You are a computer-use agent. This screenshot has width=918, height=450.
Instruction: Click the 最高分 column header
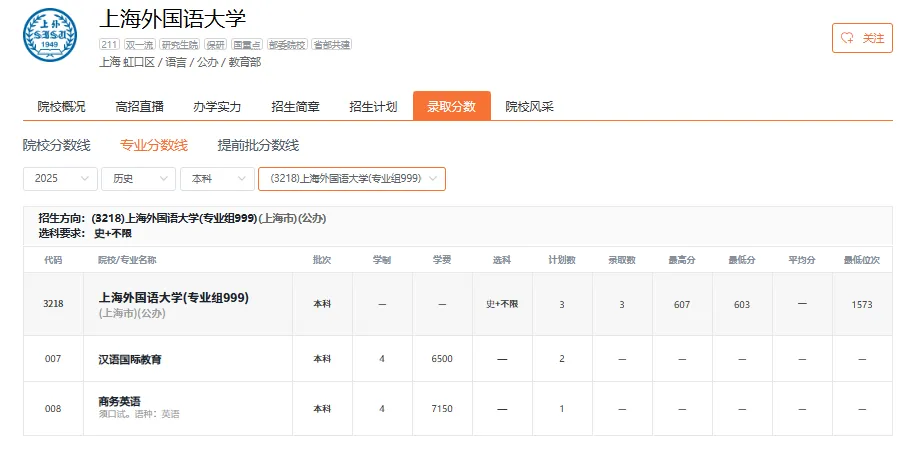point(682,260)
